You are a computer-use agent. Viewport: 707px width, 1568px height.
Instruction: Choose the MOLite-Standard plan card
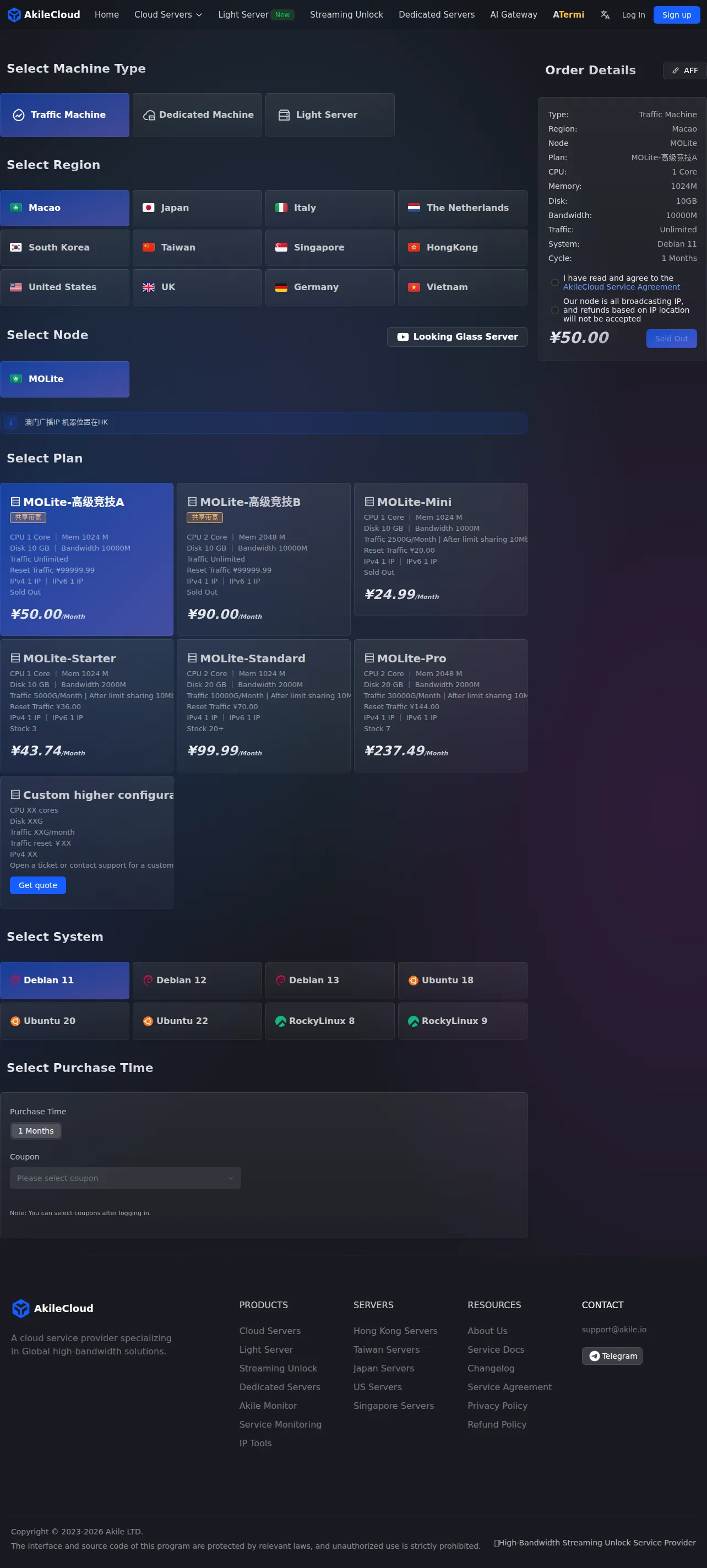[x=264, y=705]
